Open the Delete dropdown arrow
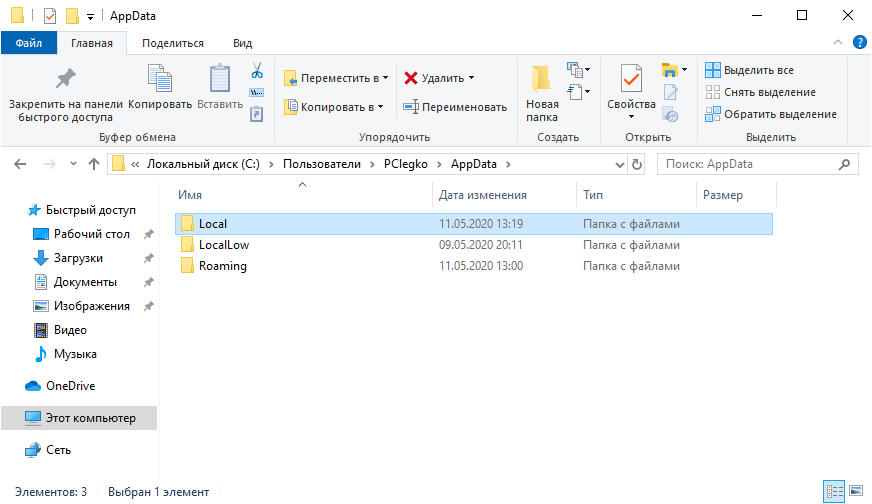The image size is (872, 504). 471,78
